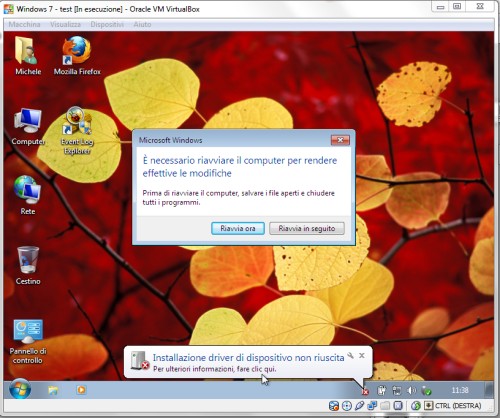Click the 'Installazione driver di dispositivo non riuscita' notification
Screen dimensions: 500x418
click(x=248, y=358)
